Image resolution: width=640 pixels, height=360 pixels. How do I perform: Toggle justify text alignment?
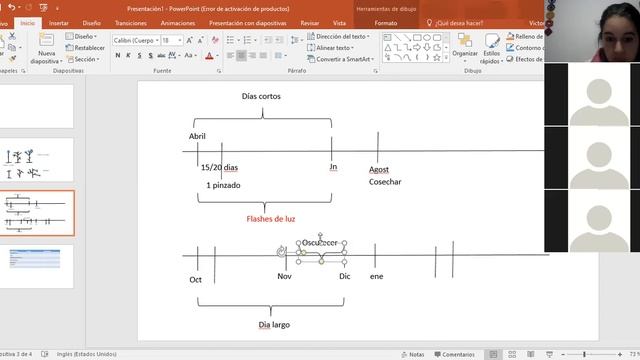point(263,55)
